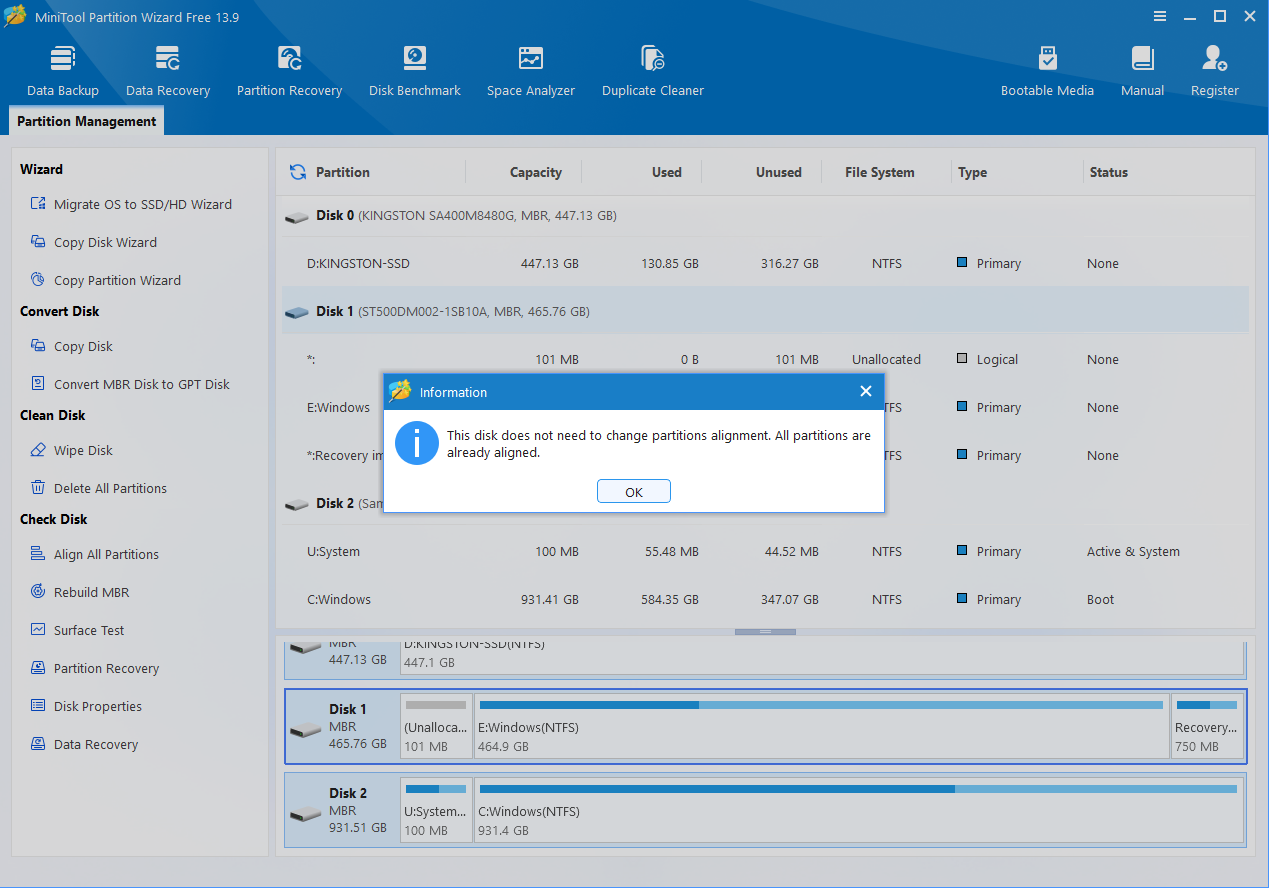
Task: Click C:Windows(NTFS) block in disk map
Action: pyautogui.click(x=859, y=810)
